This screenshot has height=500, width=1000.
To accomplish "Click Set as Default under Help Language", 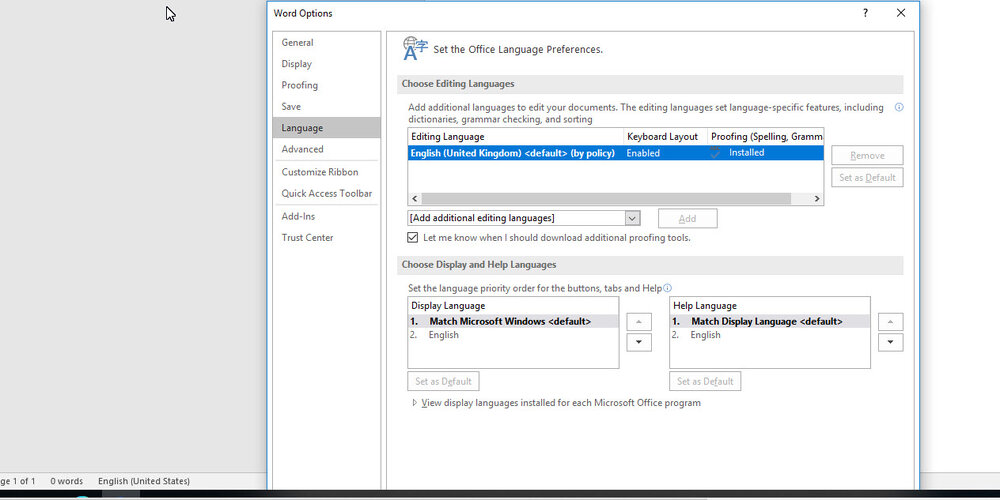I will coord(705,381).
